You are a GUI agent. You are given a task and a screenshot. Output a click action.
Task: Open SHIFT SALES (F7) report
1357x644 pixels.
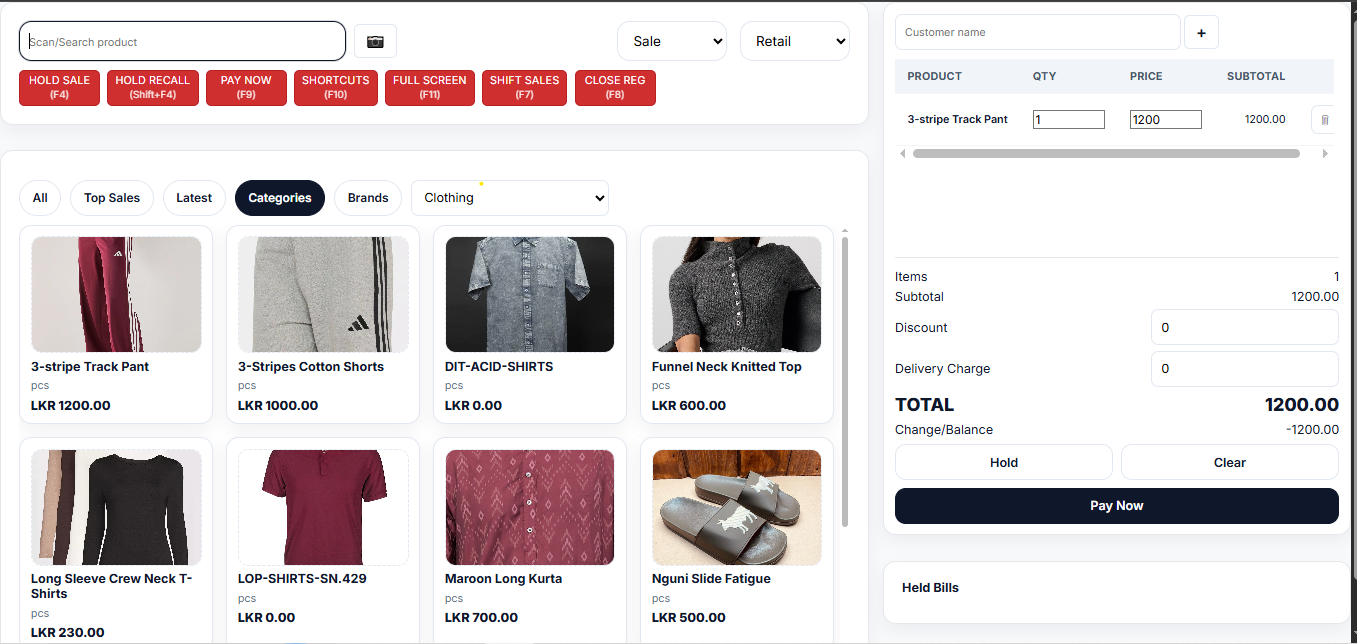coord(524,87)
